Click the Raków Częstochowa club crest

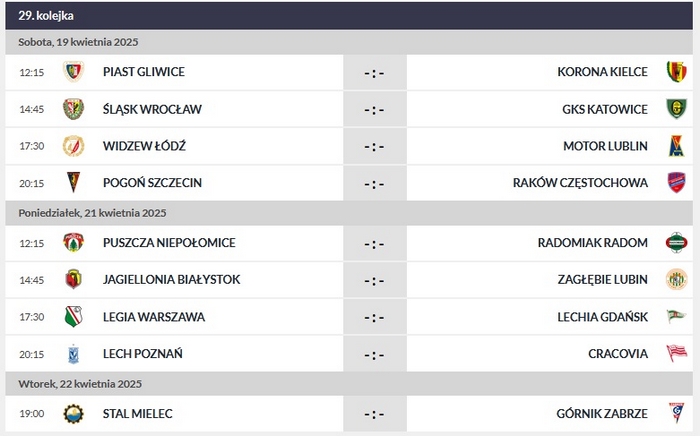point(676,182)
